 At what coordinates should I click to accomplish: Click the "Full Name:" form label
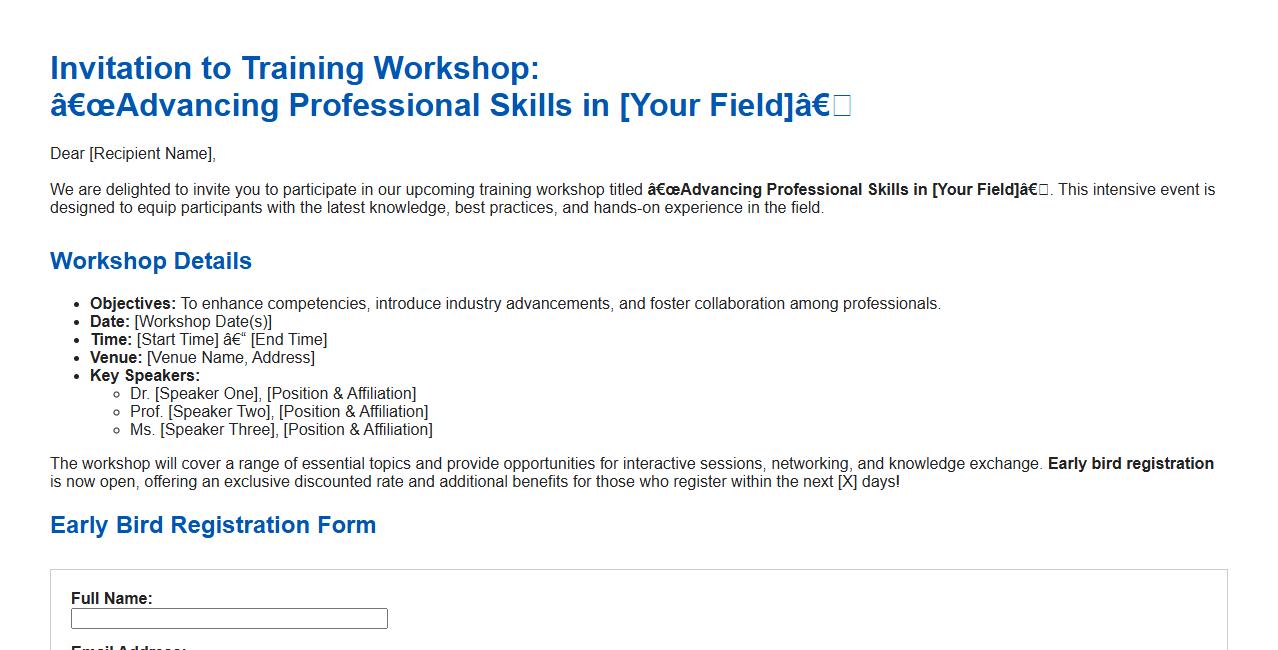pyautogui.click(x=112, y=599)
